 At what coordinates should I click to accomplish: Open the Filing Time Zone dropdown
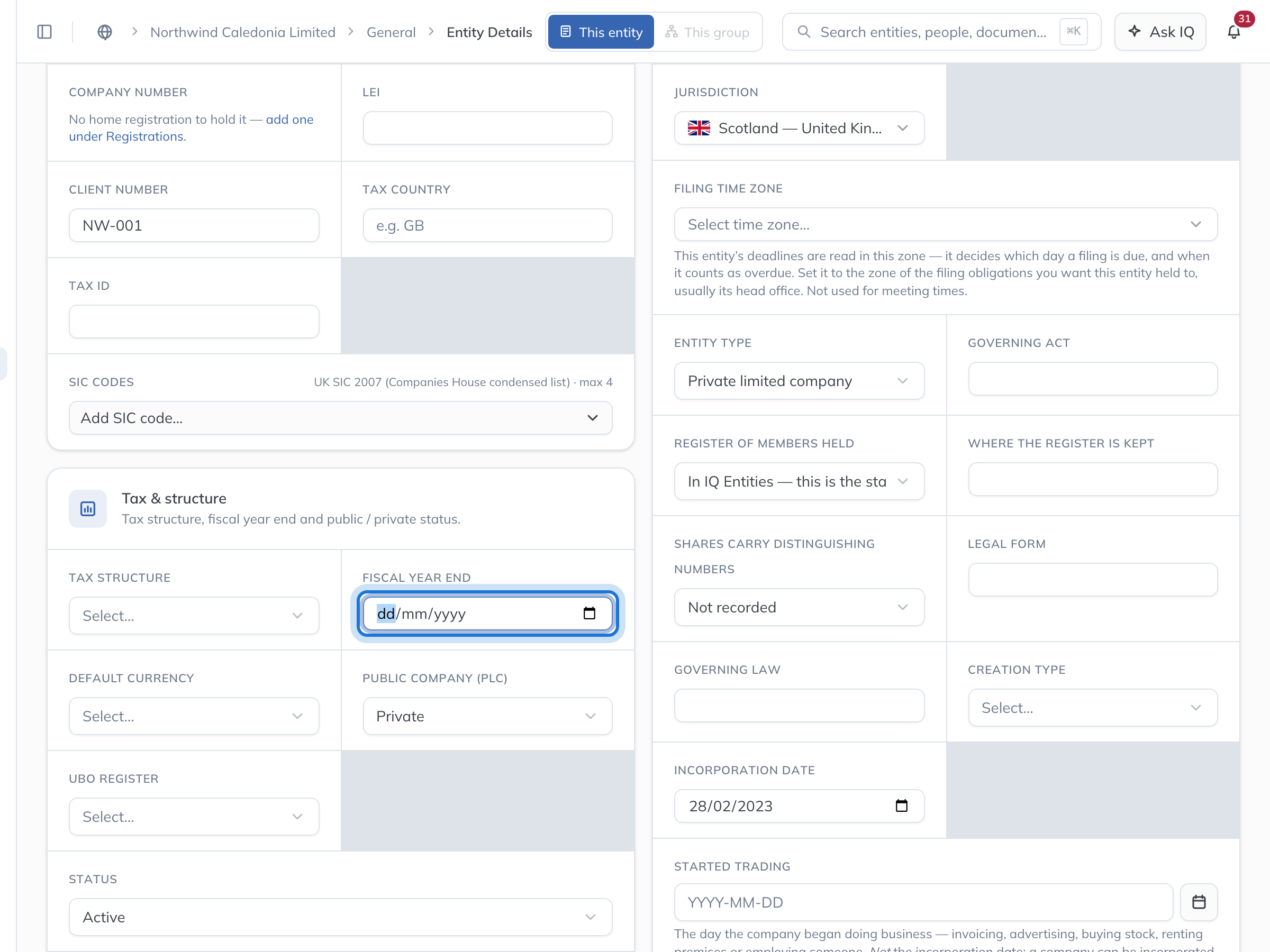946,224
